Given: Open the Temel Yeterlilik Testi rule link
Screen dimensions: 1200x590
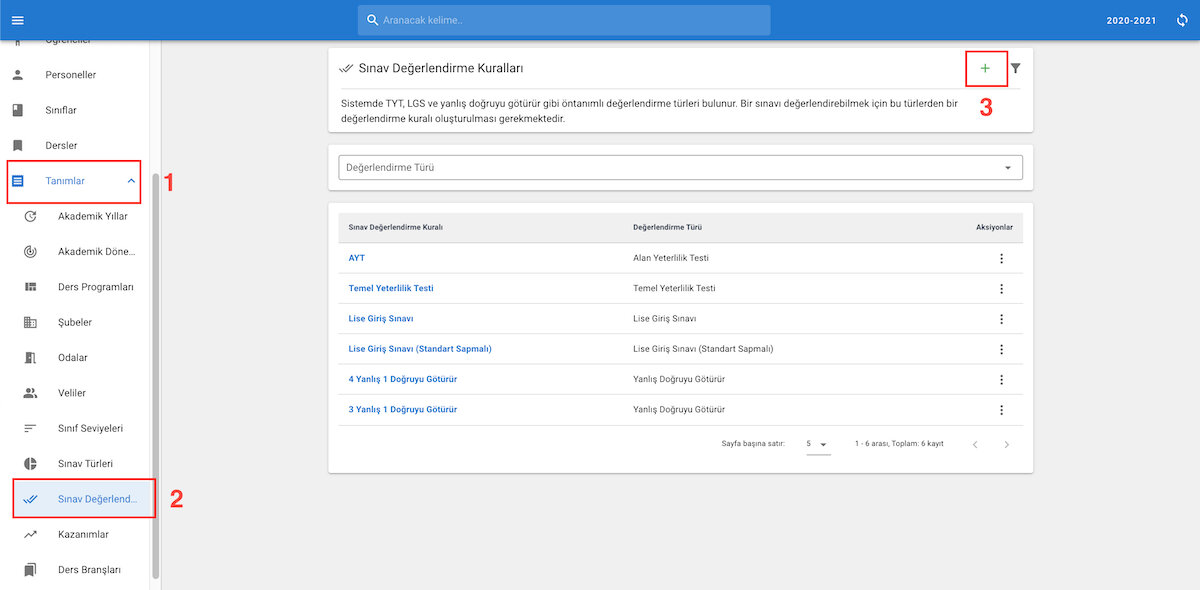Looking at the screenshot, I should tap(391, 288).
